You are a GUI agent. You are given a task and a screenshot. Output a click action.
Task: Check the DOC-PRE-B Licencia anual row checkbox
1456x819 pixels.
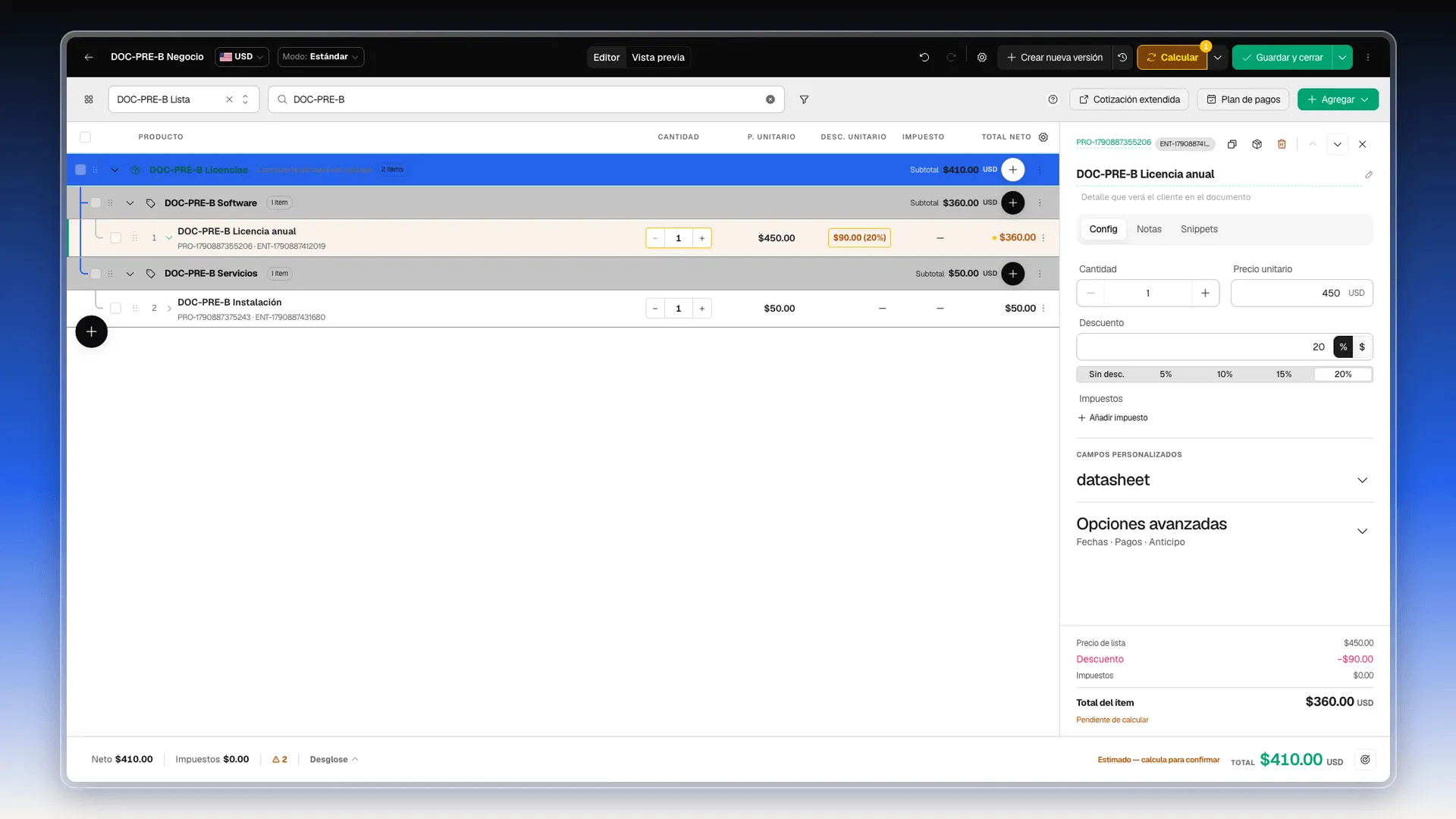pyautogui.click(x=115, y=238)
